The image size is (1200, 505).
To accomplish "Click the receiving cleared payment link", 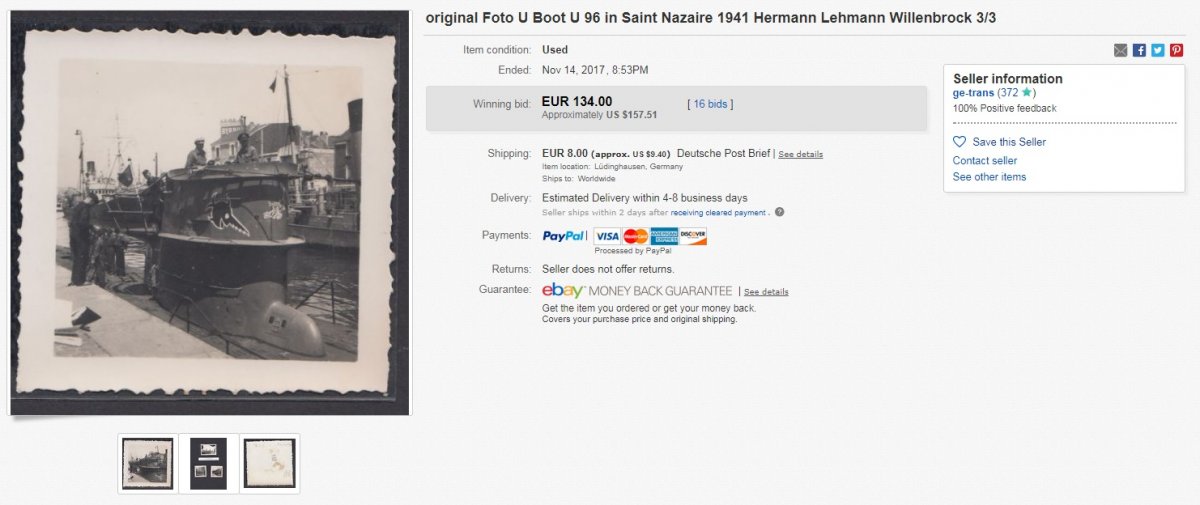I will pos(717,212).
